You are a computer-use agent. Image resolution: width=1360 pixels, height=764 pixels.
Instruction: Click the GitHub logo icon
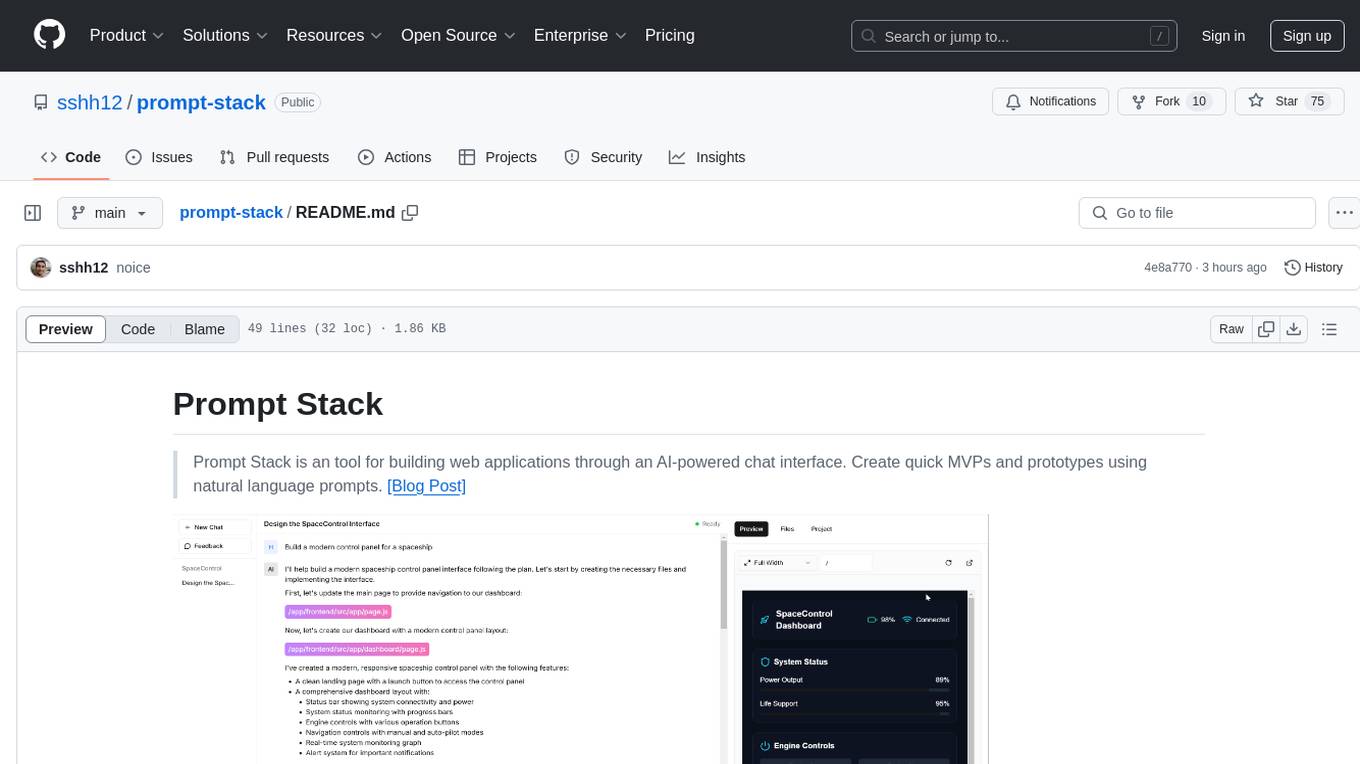(49, 35)
